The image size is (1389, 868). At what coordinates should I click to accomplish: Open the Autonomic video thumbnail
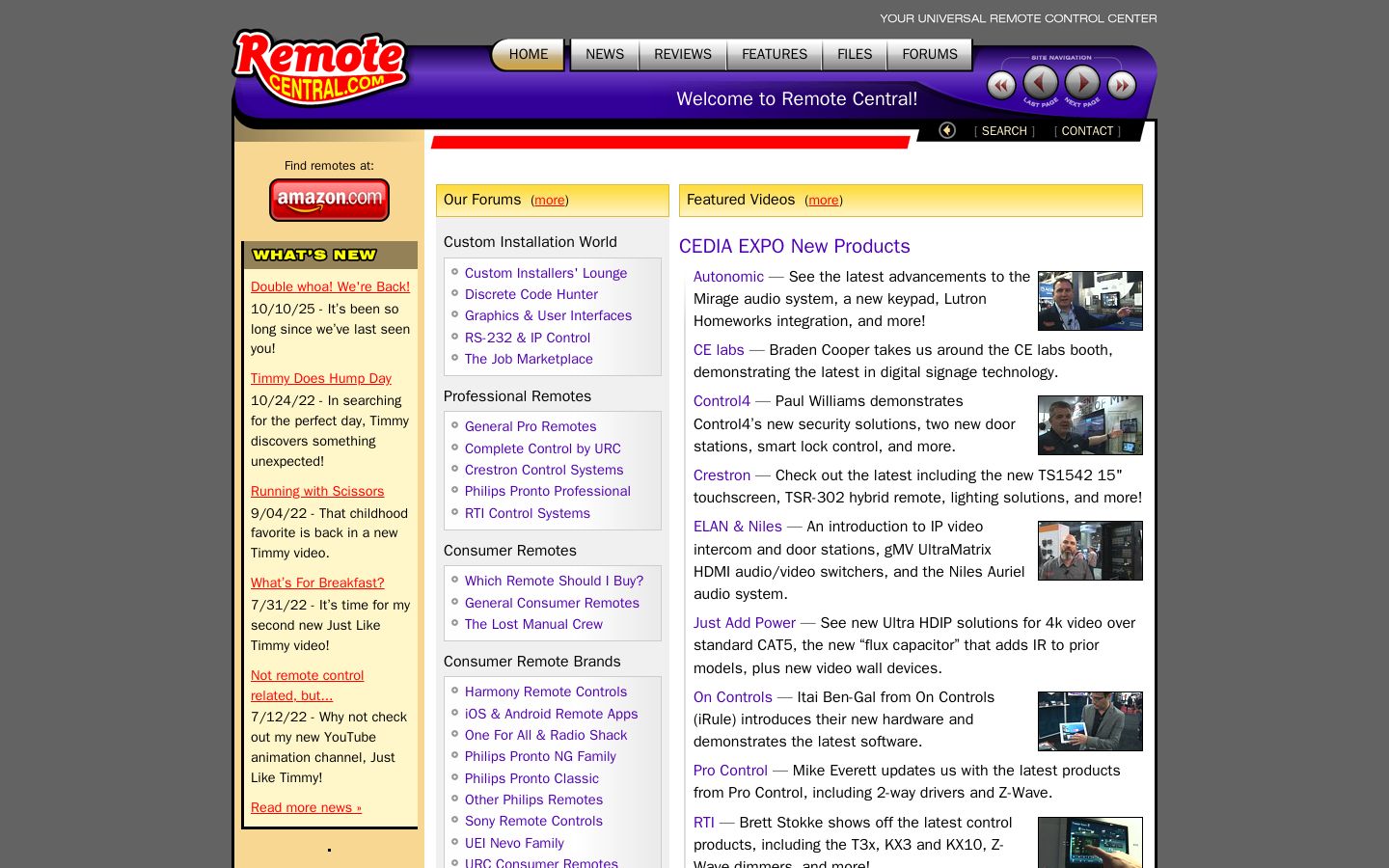coord(1090,301)
